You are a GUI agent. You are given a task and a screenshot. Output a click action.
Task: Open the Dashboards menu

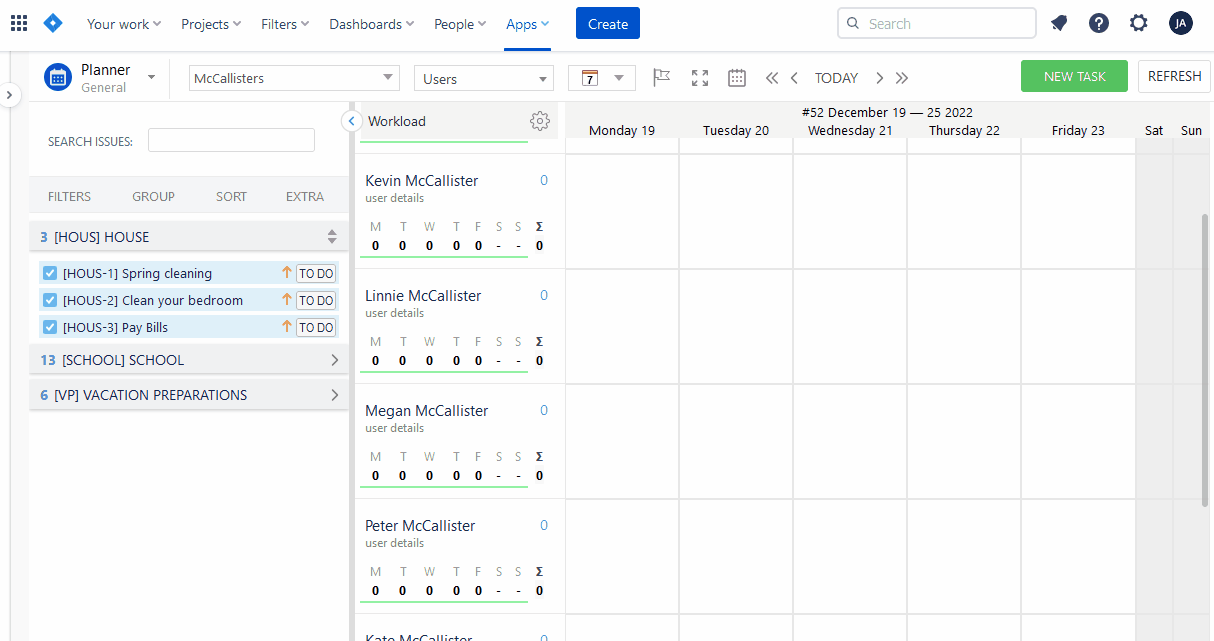pyautogui.click(x=372, y=24)
